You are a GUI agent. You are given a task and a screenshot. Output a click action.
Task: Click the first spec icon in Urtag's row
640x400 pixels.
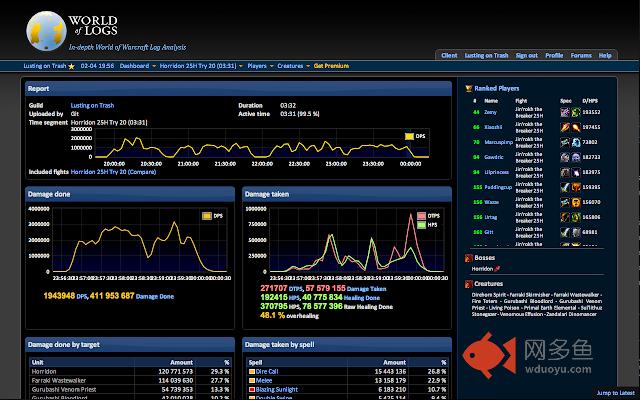565,217
